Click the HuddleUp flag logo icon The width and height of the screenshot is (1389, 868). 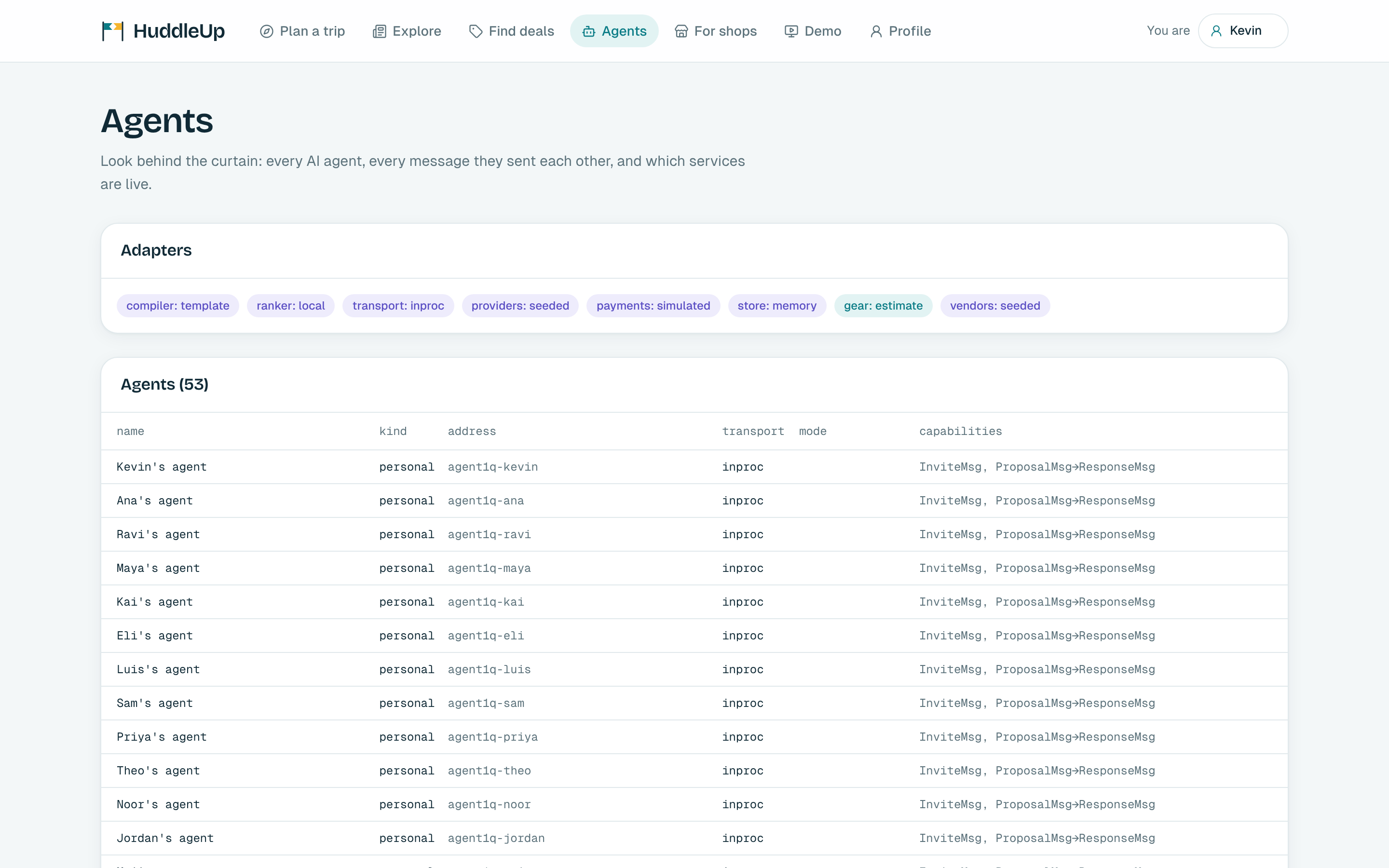click(112, 31)
